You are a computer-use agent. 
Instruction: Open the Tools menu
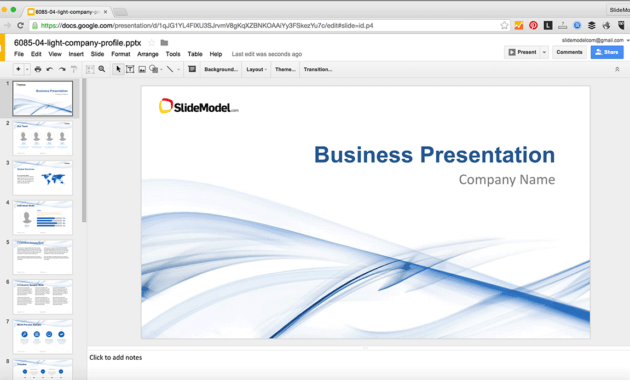(x=173, y=54)
